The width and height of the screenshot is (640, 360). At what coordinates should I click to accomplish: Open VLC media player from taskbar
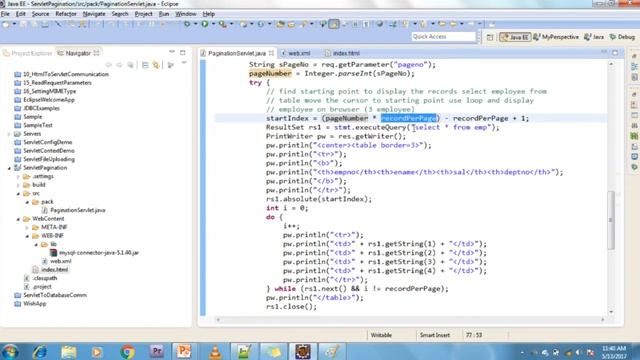click(216, 351)
